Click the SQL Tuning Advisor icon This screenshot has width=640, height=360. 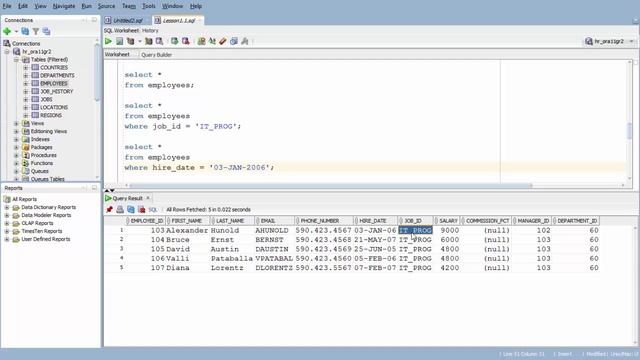click(159, 41)
